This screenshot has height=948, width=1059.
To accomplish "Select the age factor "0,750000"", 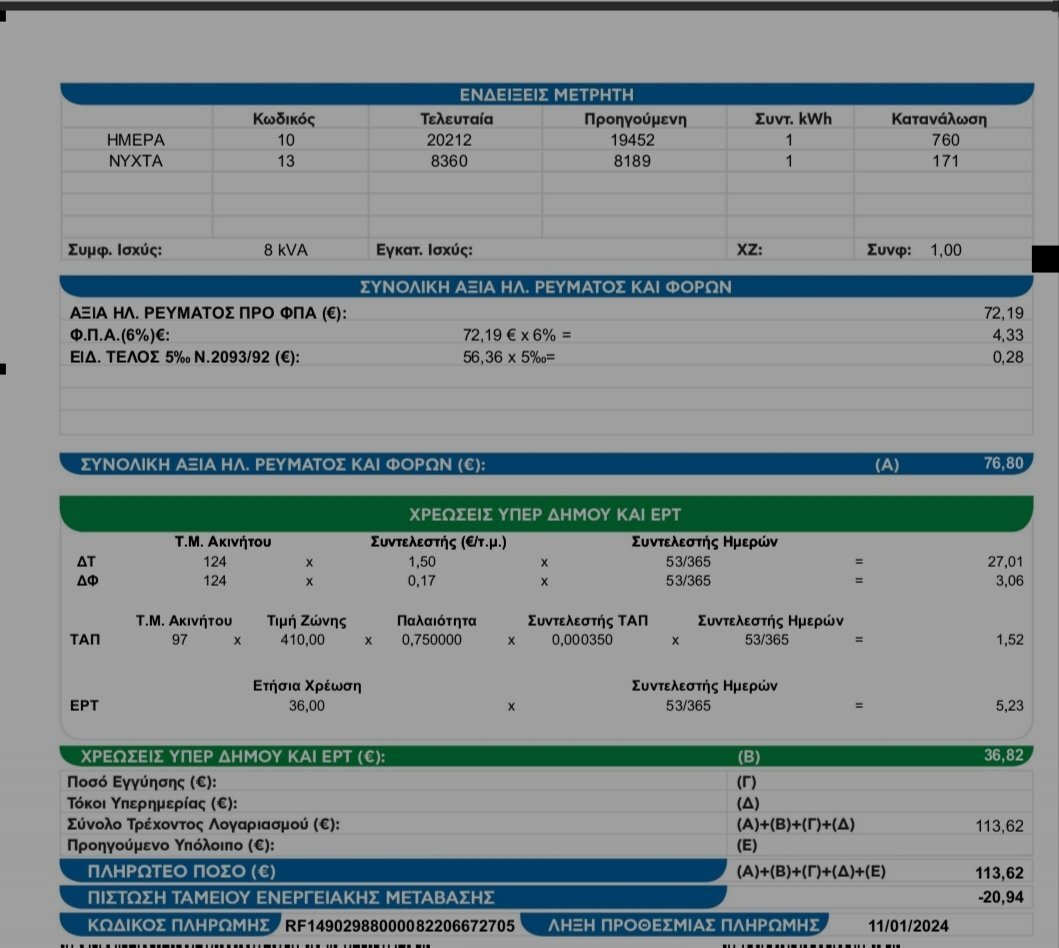I will click(432, 639).
